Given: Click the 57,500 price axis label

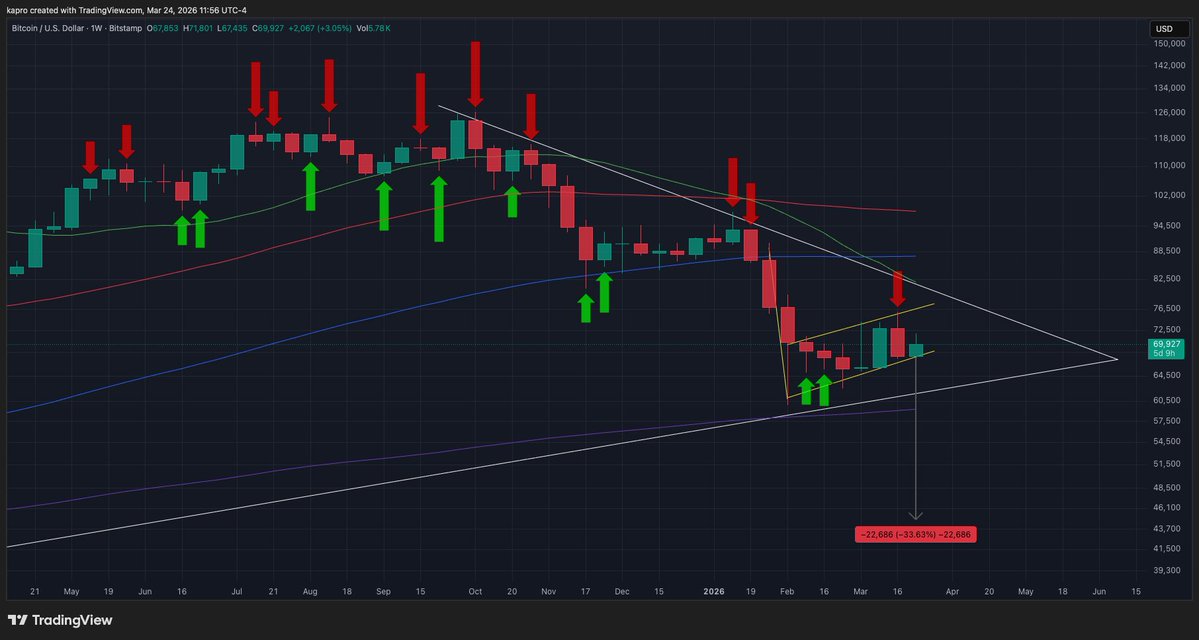Looking at the screenshot, I should (x=1169, y=421).
